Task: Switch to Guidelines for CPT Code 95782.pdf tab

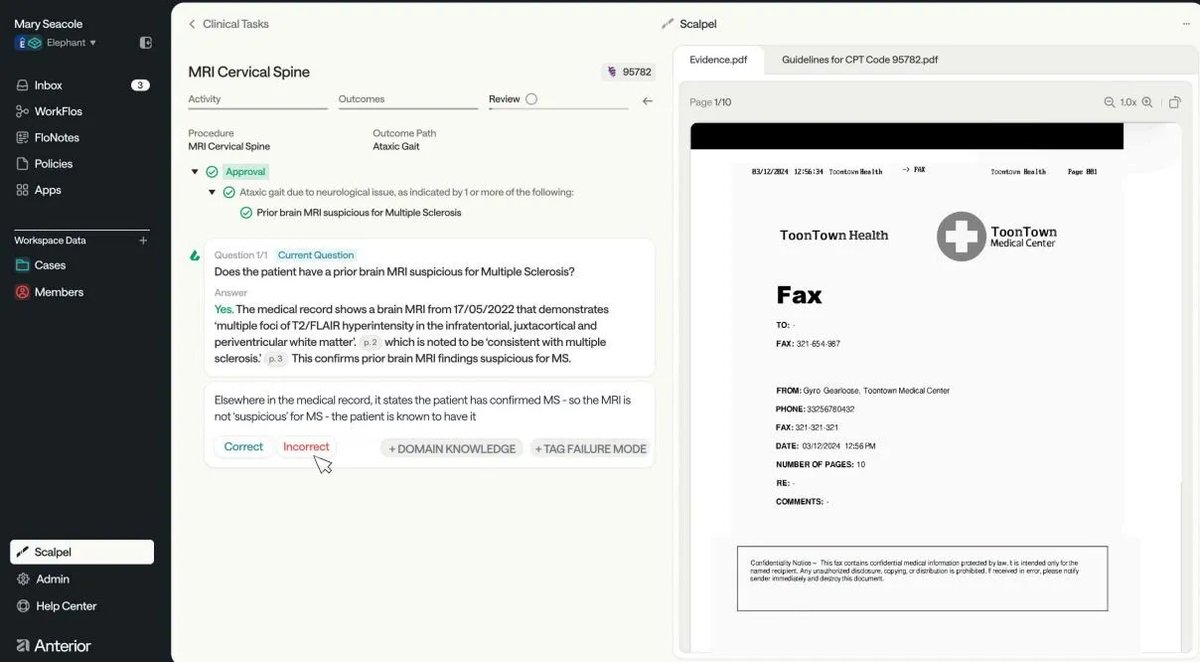Action: tap(859, 60)
